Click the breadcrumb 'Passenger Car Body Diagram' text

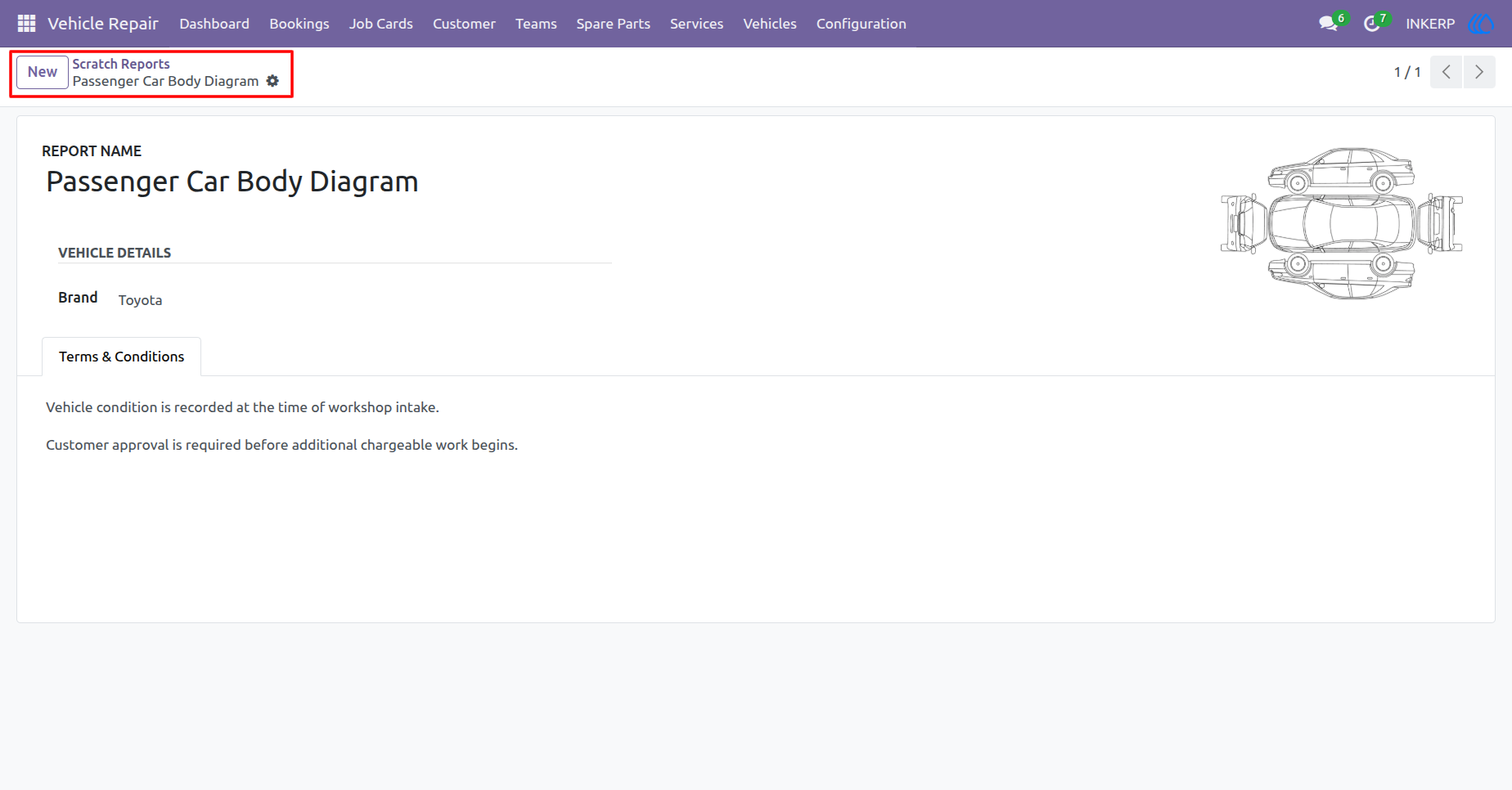165,81
